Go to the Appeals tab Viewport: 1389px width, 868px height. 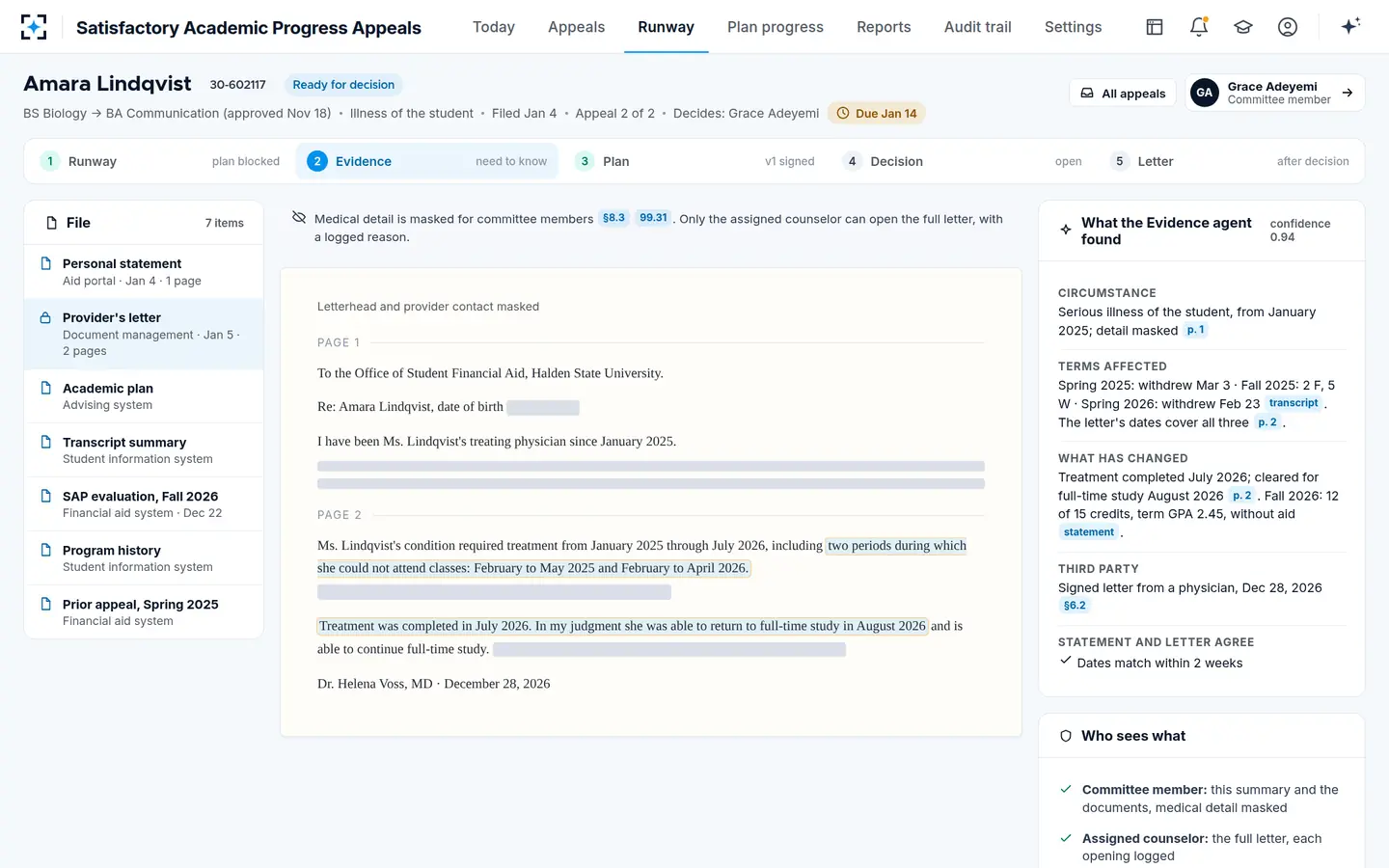tap(577, 27)
